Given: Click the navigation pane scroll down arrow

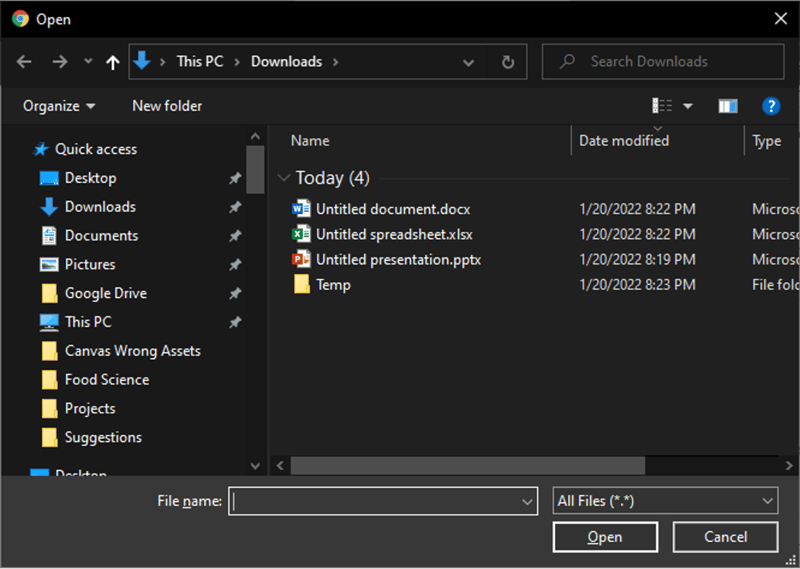Looking at the screenshot, I should point(255,465).
